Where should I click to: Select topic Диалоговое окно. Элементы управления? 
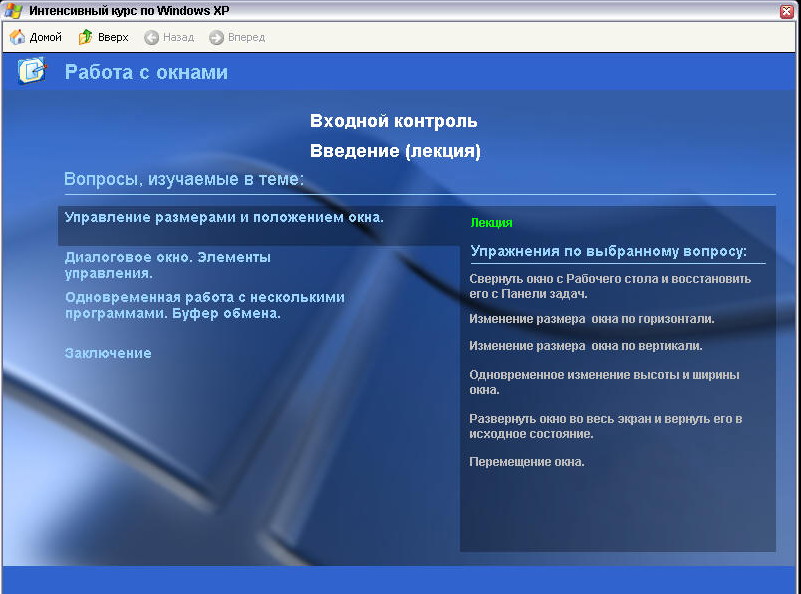point(168,265)
